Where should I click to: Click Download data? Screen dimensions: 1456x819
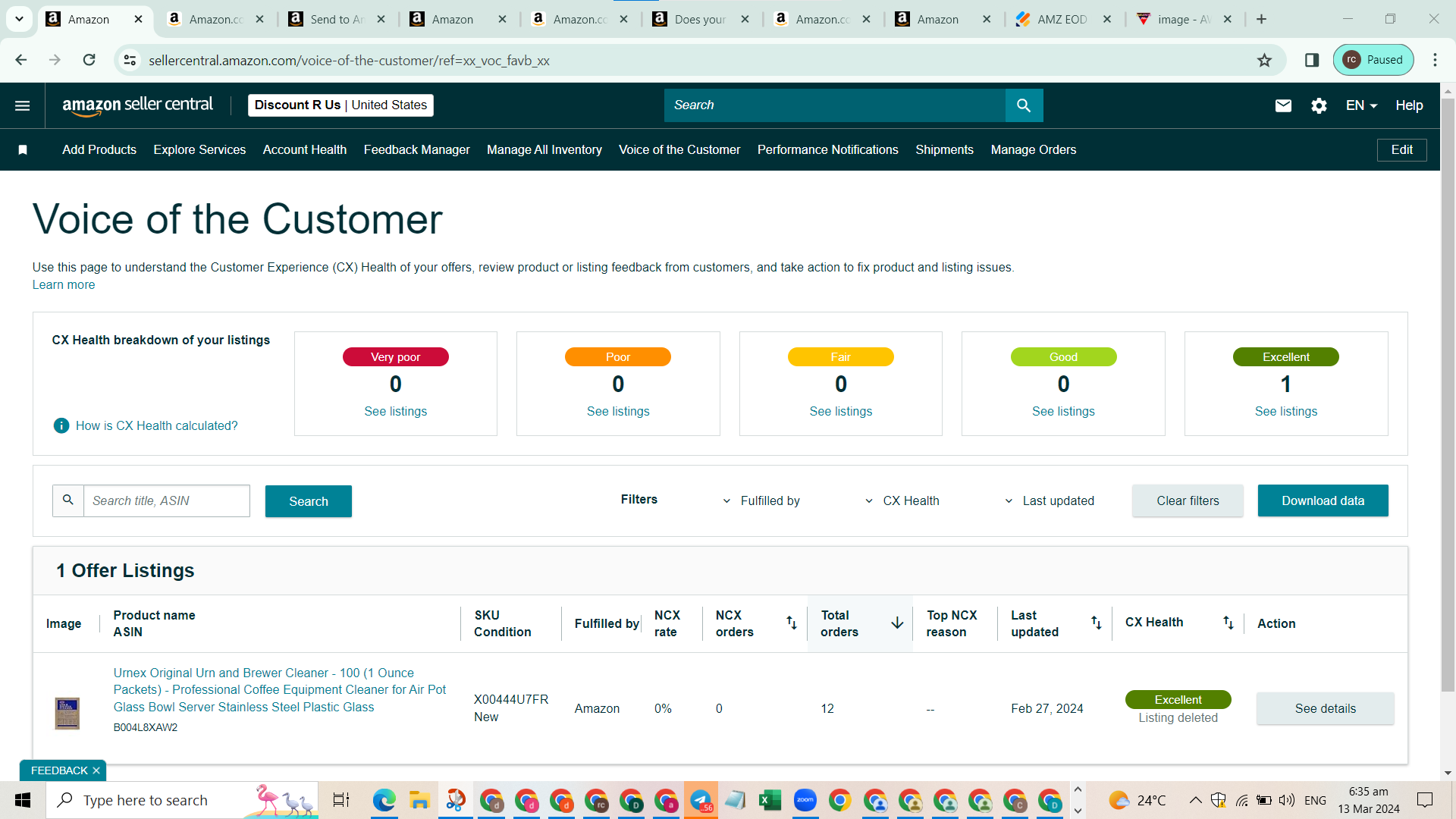coord(1323,500)
